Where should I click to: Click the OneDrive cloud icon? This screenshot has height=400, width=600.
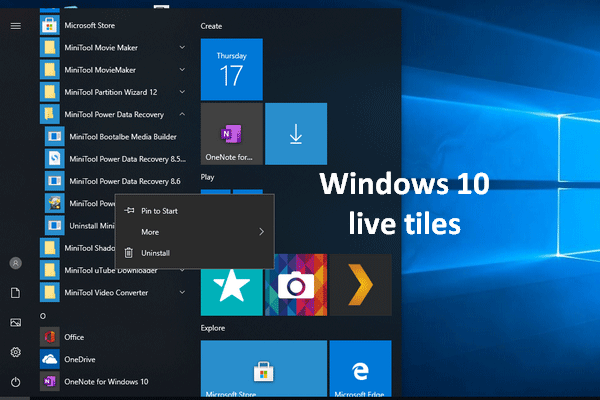click(50, 359)
